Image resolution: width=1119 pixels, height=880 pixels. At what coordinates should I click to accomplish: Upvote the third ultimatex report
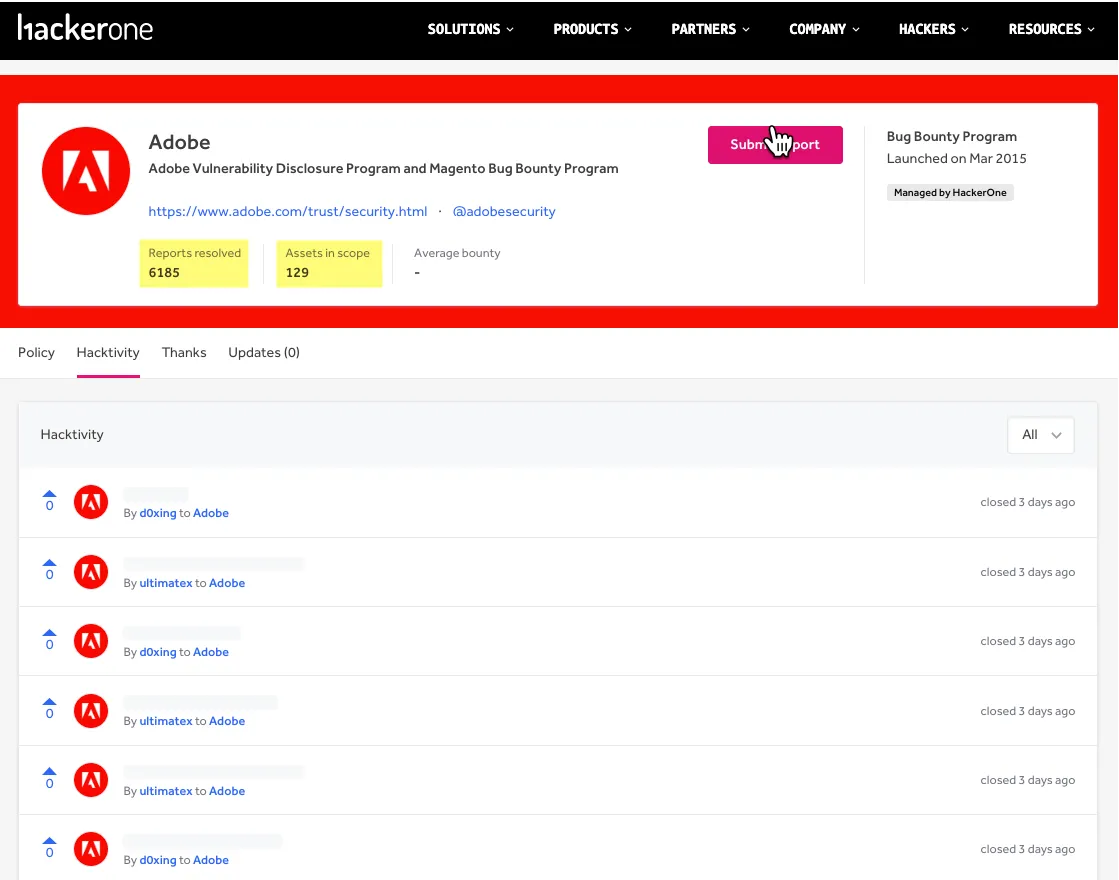(x=49, y=772)
